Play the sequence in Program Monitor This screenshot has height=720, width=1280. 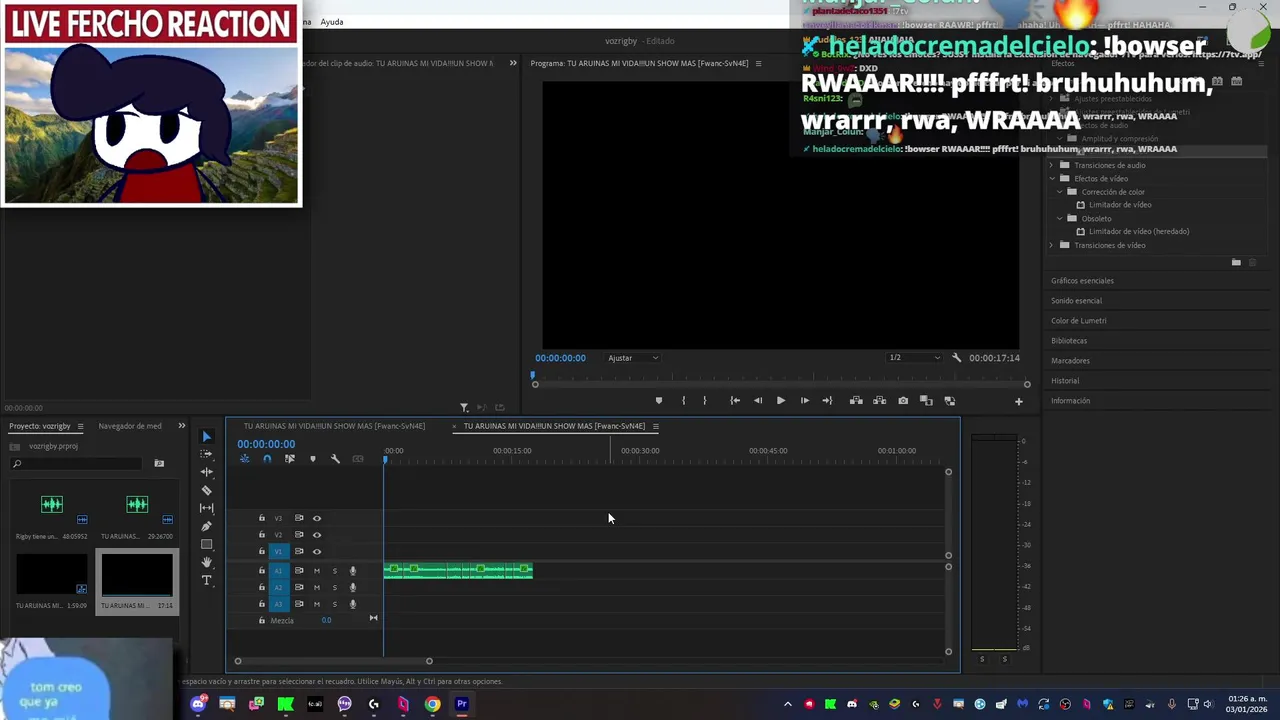click(781, 401)
